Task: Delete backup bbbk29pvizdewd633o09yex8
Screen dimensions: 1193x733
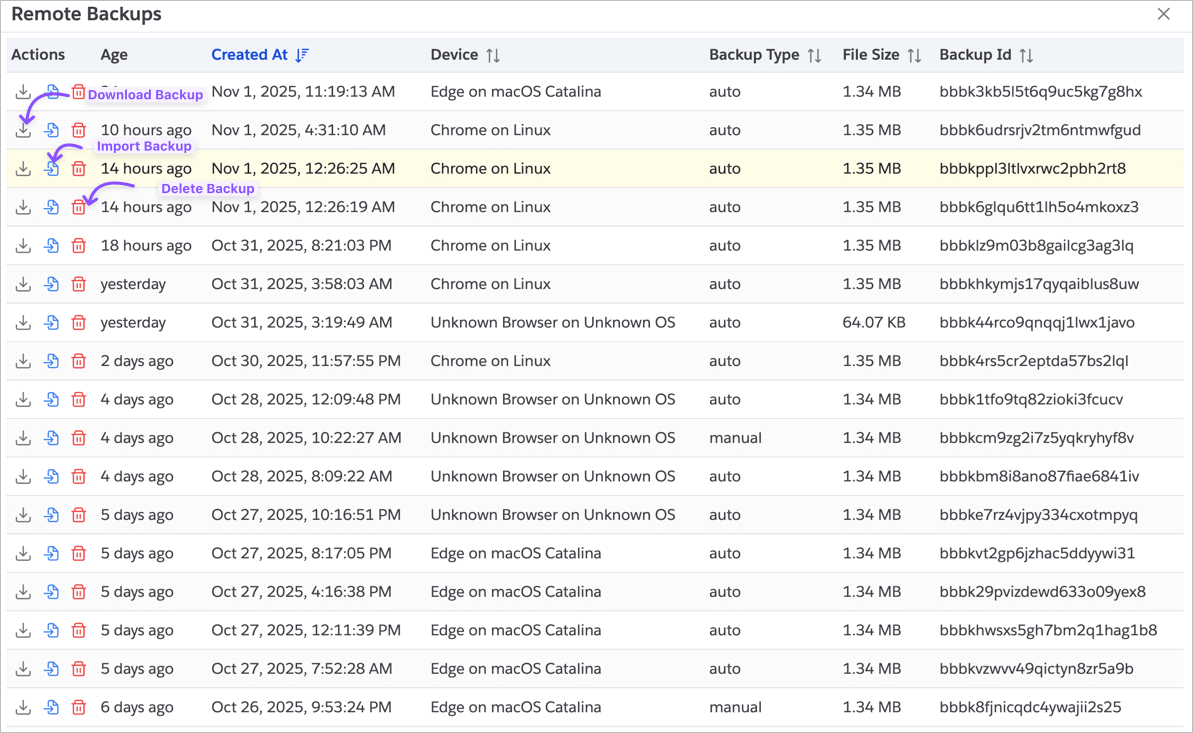Action: point(79,592)
